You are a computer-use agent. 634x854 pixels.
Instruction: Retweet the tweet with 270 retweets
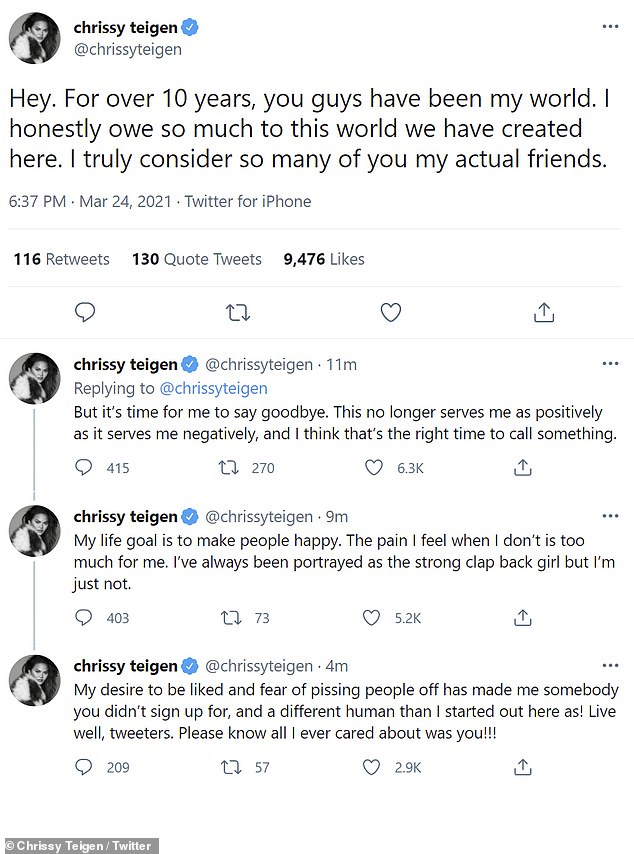(232, 467)
